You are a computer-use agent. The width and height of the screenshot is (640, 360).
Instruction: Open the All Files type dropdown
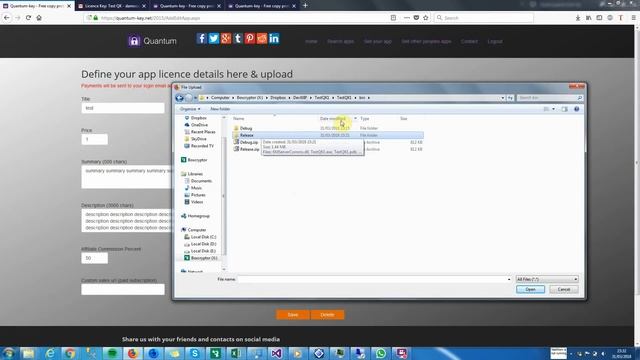(547, 279)
